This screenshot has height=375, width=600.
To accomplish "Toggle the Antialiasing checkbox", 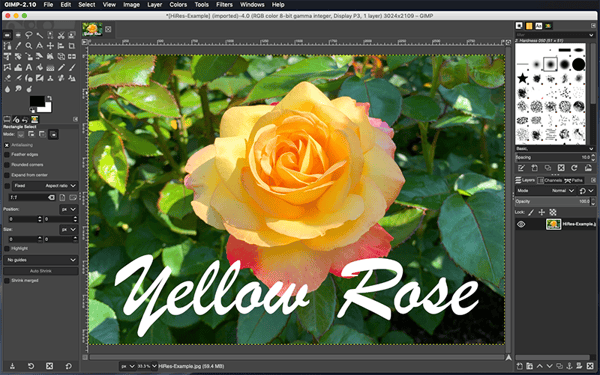I will pyautogui.click(x=7, y=145).
